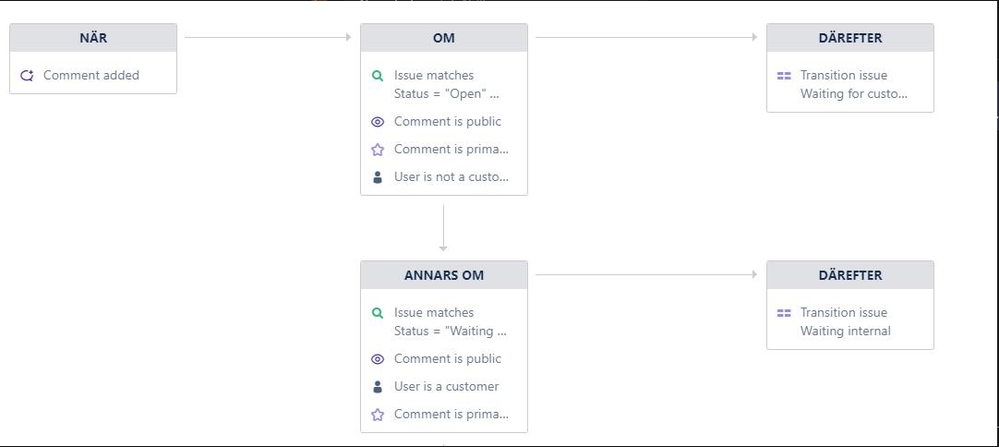Click the transition icon beside 'Waiting internal'
This screenshot has width=999, height=447.
tap(784, 313)
